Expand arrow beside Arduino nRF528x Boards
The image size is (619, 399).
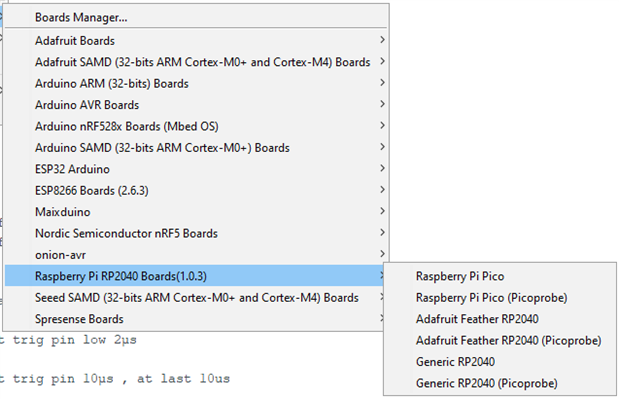pyautogui.click(x=382, y=125)
